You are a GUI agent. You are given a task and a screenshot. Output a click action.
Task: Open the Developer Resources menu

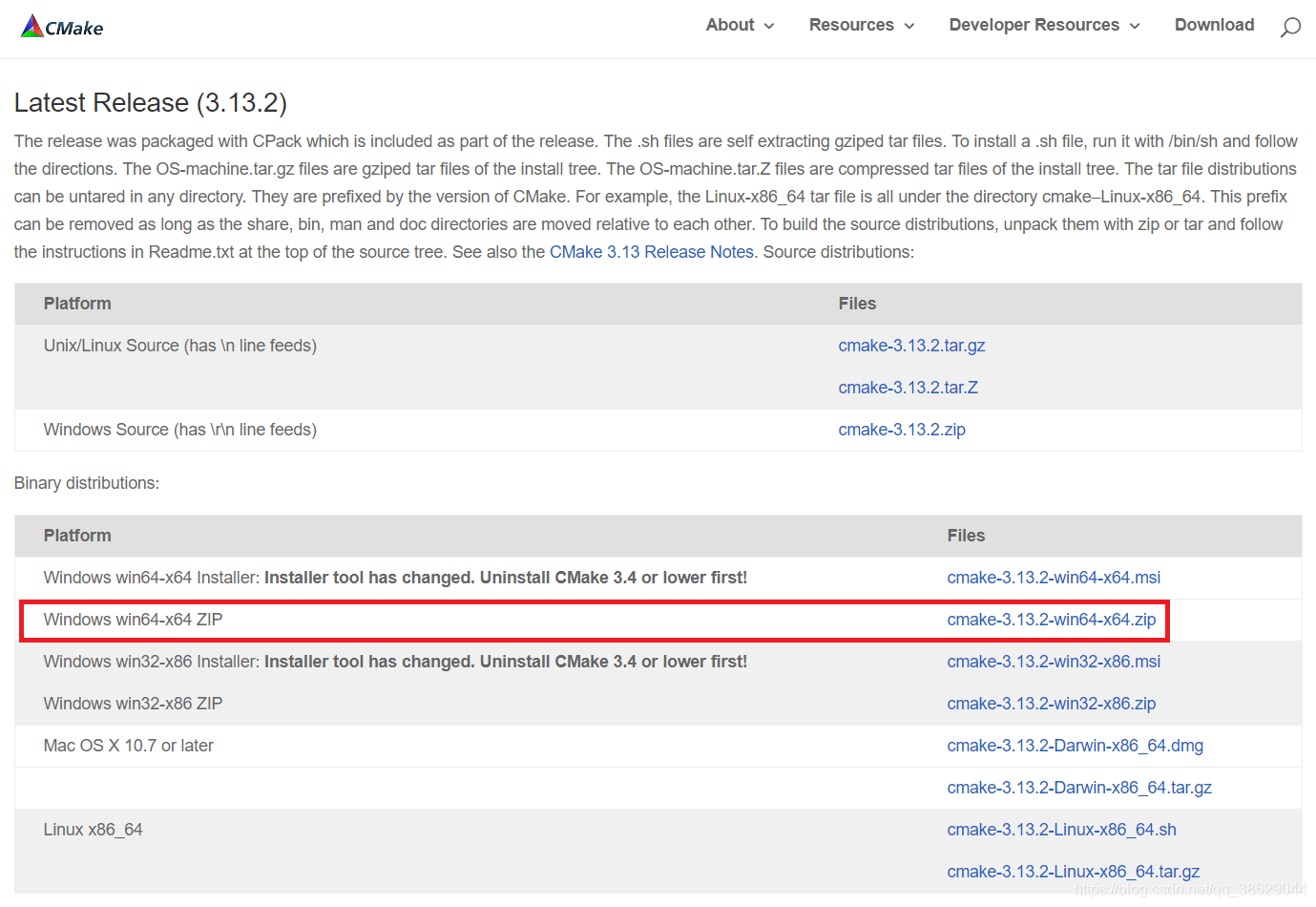pyautogui.click(x=1034, y=25)
